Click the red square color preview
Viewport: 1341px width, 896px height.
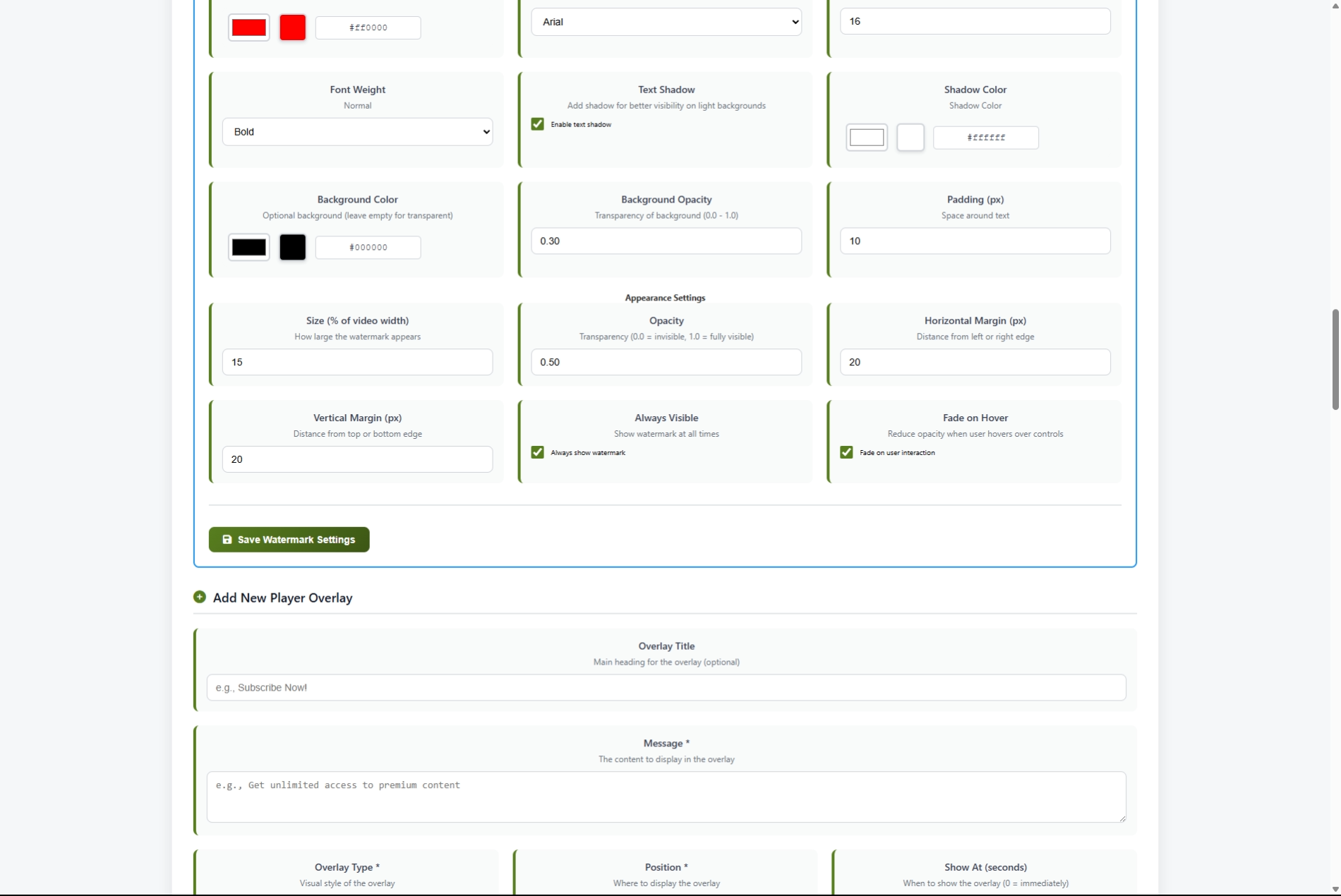click(x=293, y=28)
